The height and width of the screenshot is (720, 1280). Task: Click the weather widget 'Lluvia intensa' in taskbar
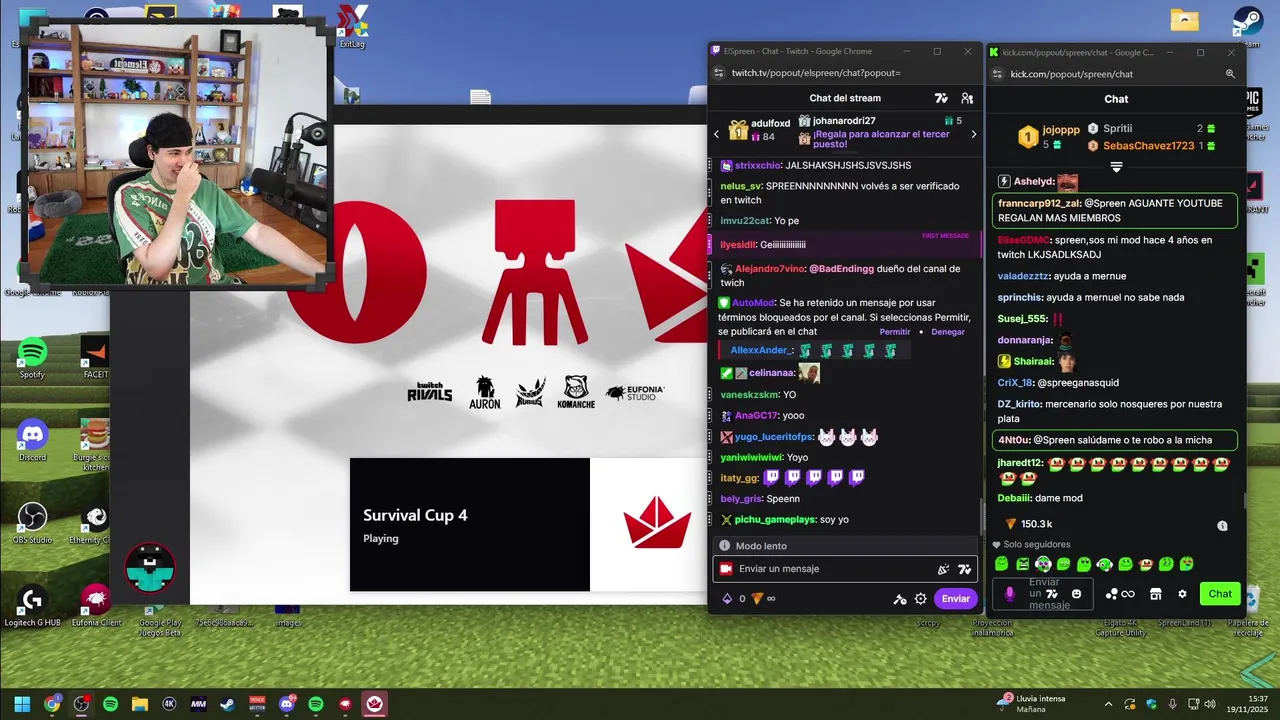pyautogui.click(x=1032, y=704)
